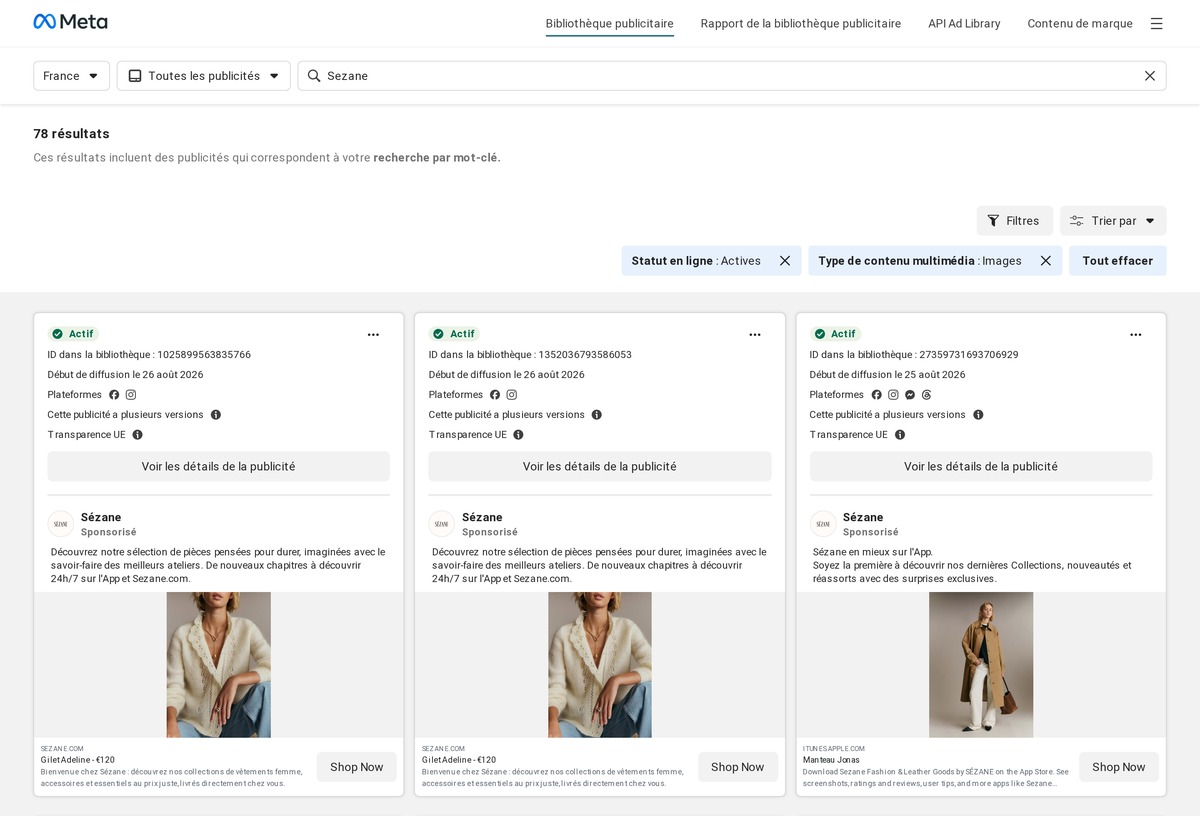The image size is (1200, 816).
Task: Click Facebook platform icon in ad 27359731693706929
Action: 877,395
